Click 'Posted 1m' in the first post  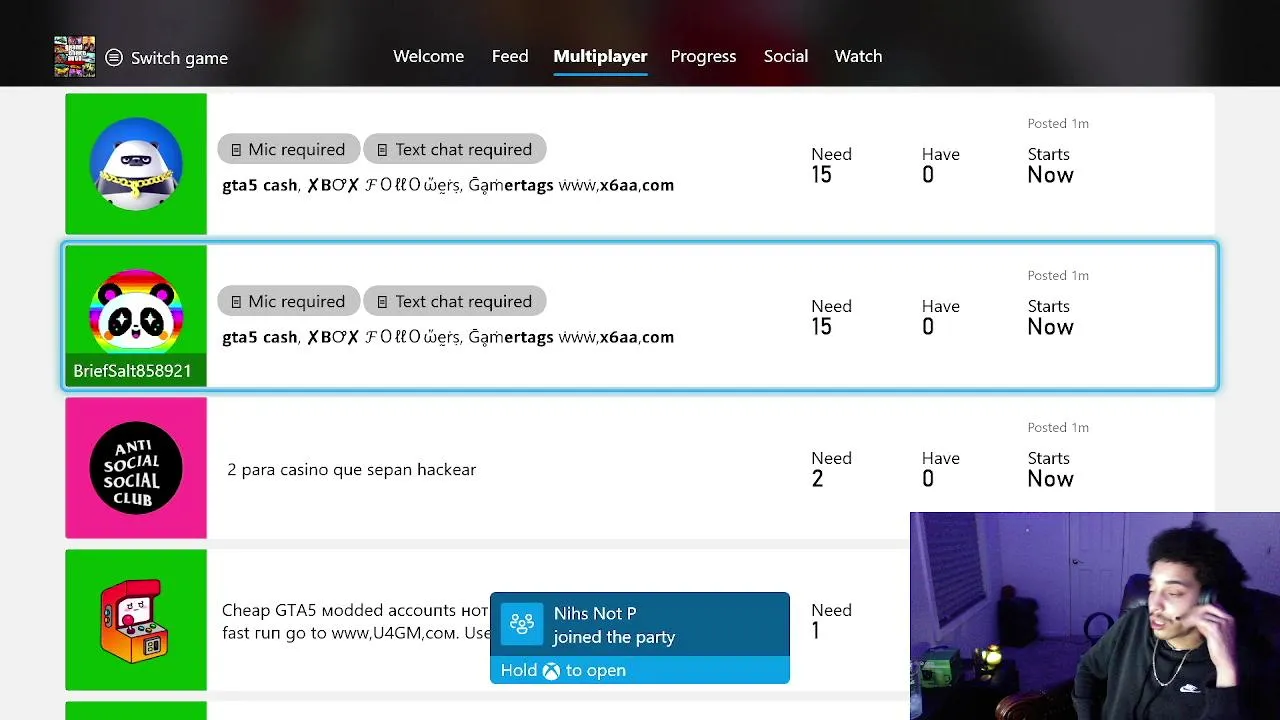tap(1058, 123)
